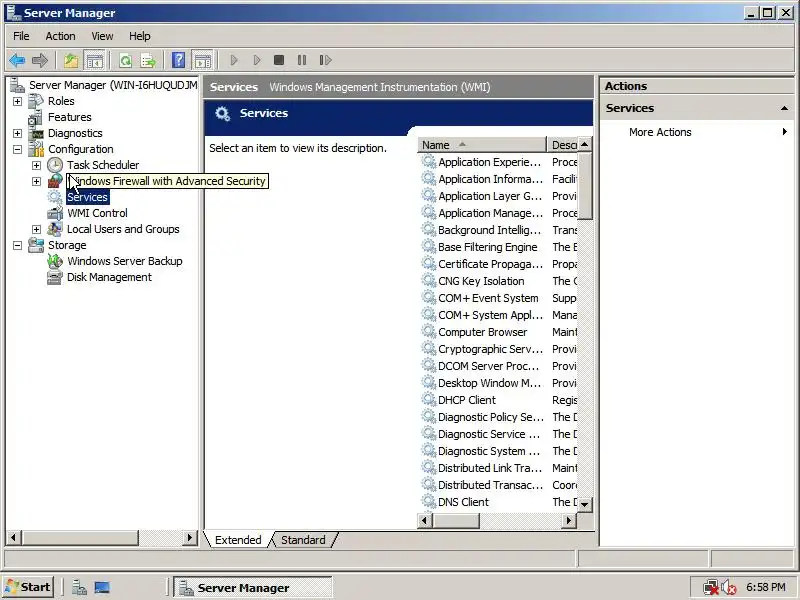Click the Pause Service toolbar icon
The width and height of the screenshot is (800, 600).
302,60
